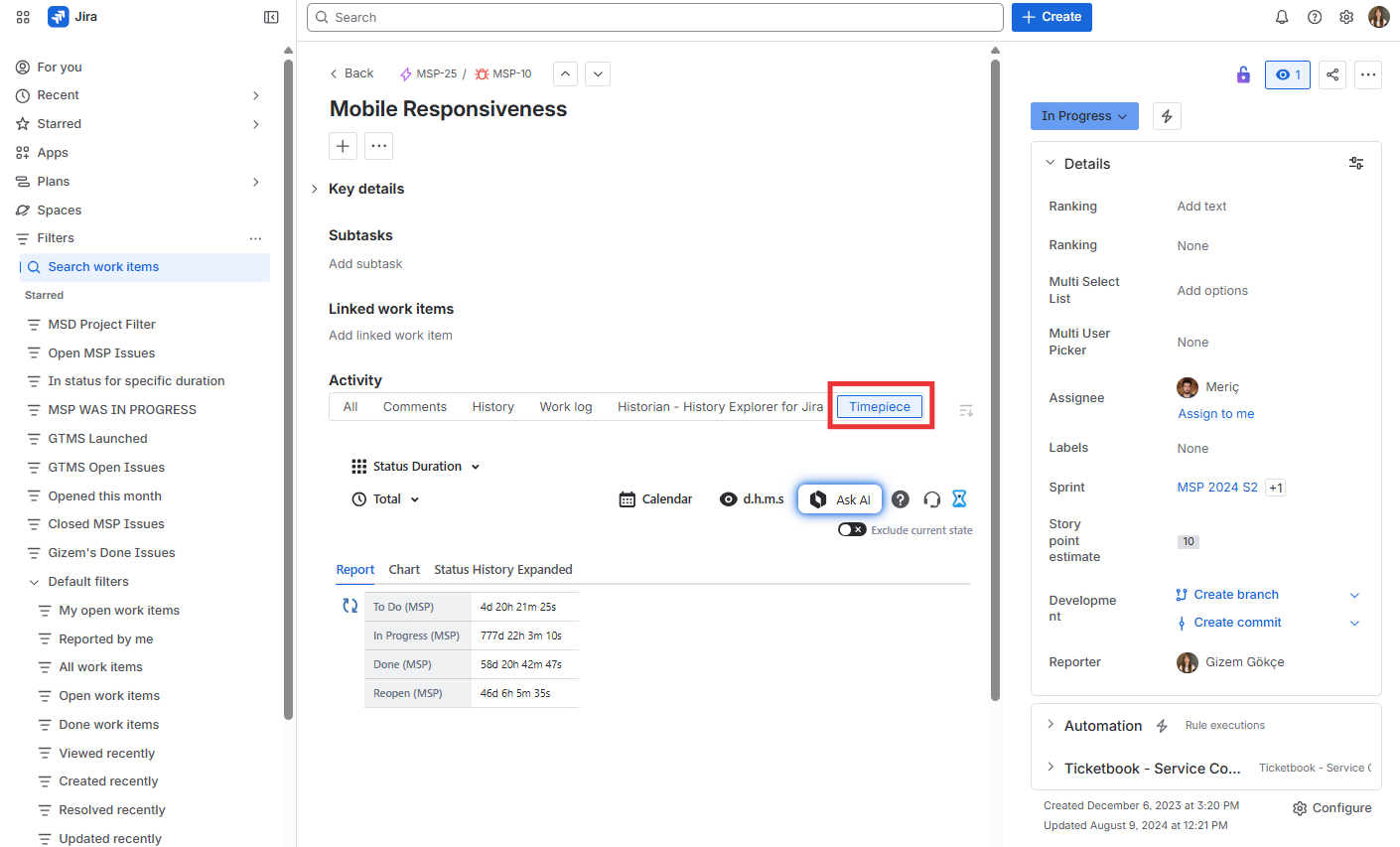Go to previous issue with up arrow
Screen dimensions: 1400x847
[565, 73]
